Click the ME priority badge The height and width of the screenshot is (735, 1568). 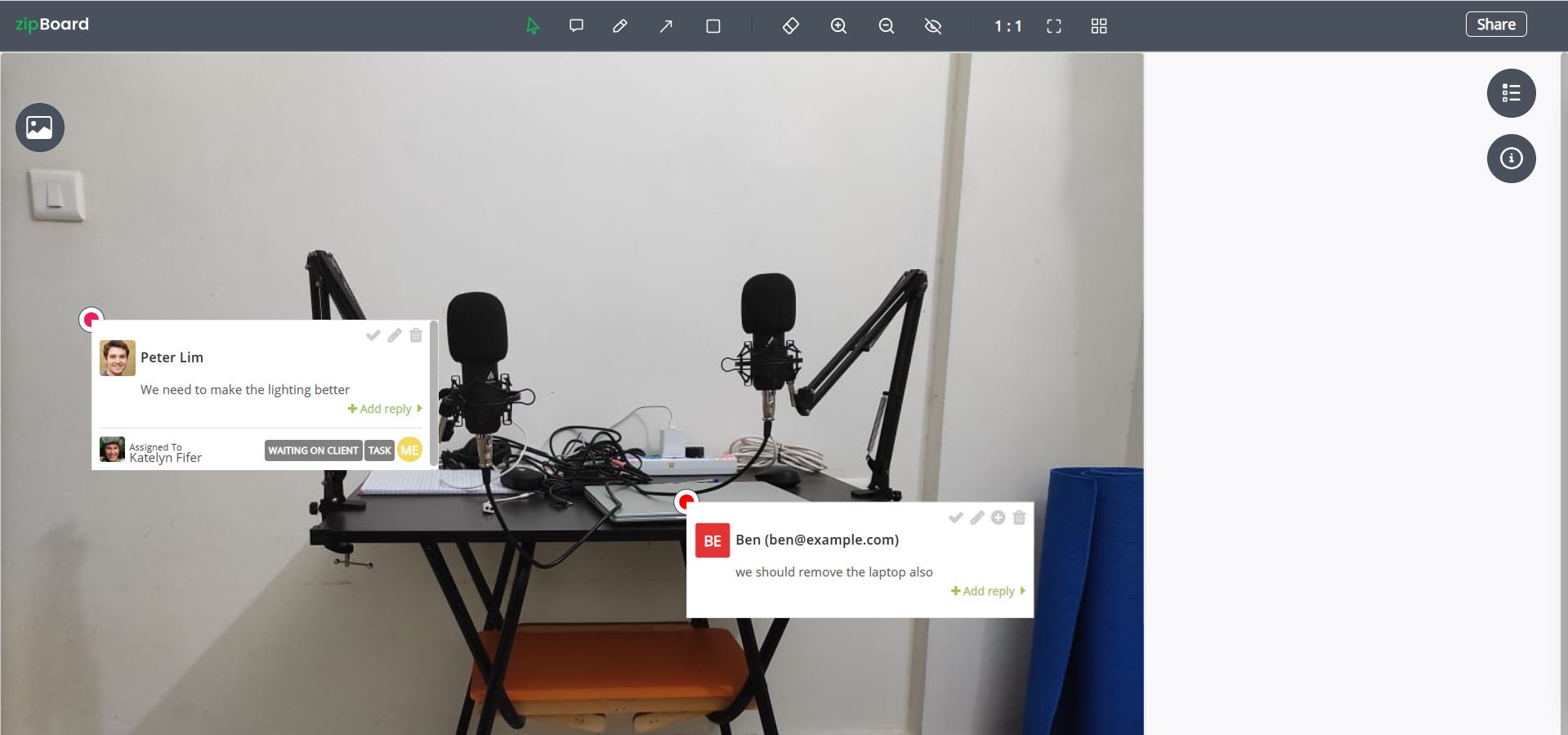point(409,450)
